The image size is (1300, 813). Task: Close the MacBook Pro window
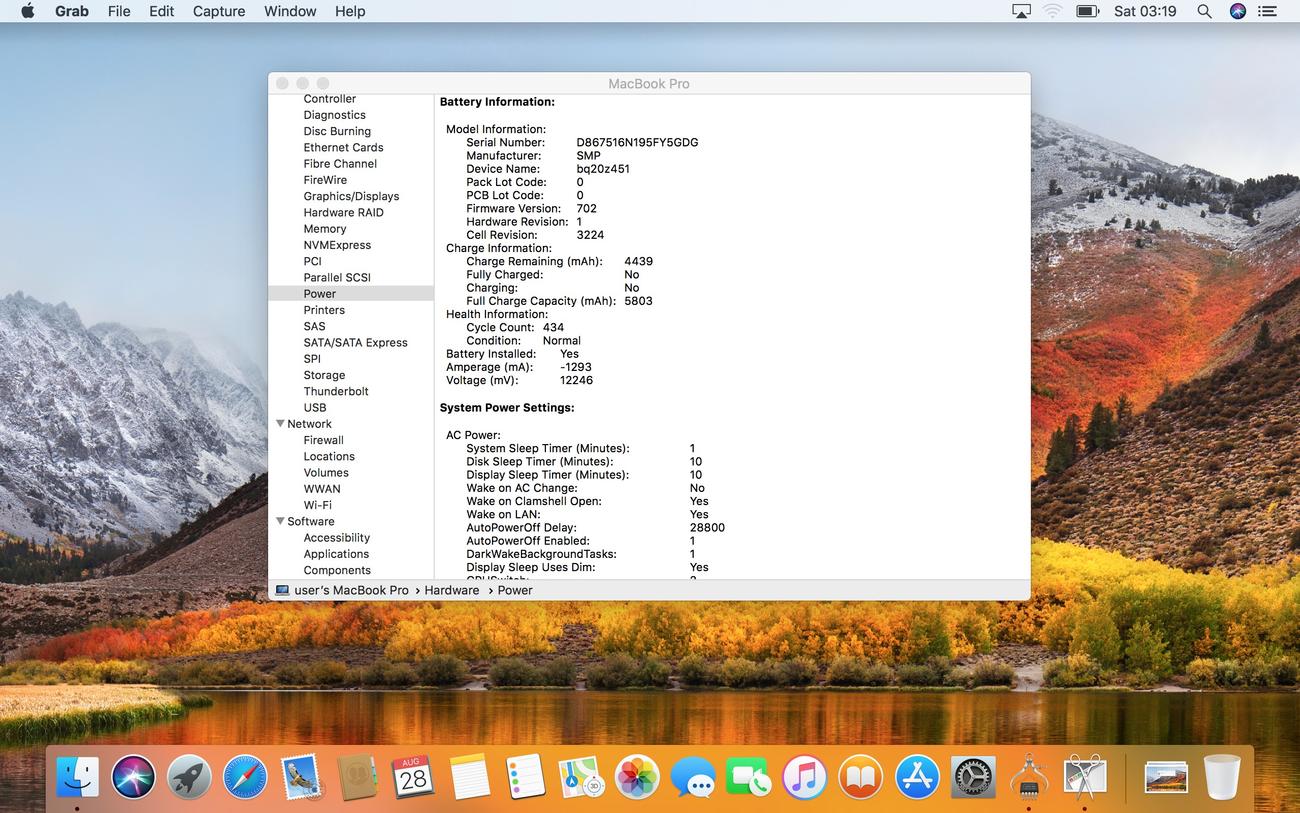(282, 84)
